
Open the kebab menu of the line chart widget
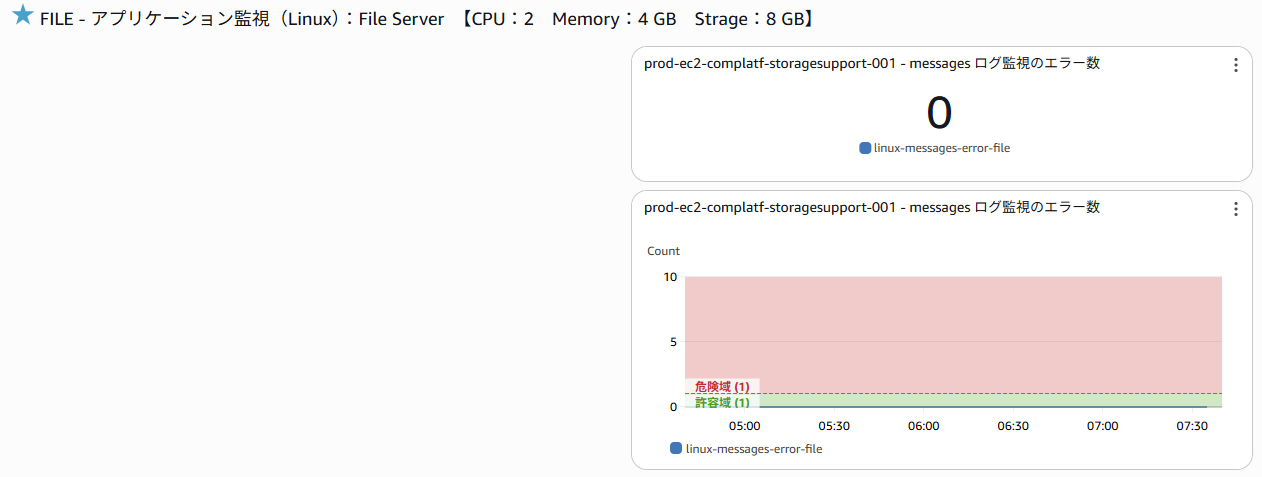tap(1235, 209)
